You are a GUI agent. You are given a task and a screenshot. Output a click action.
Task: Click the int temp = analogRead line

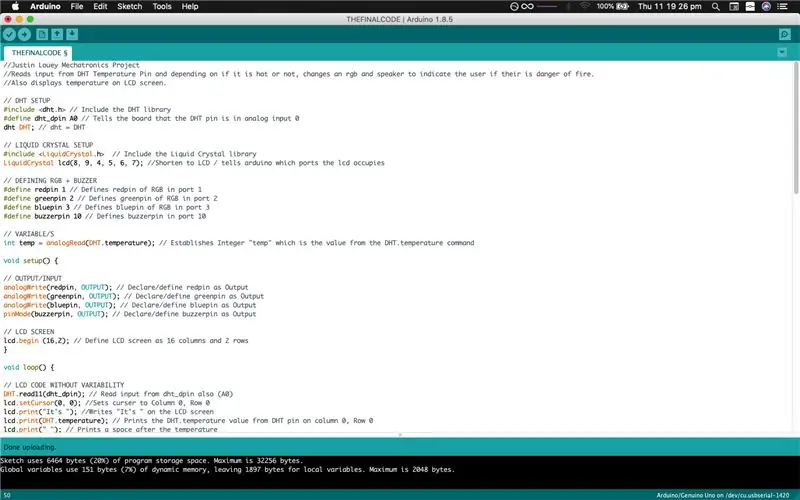[238, 243]
